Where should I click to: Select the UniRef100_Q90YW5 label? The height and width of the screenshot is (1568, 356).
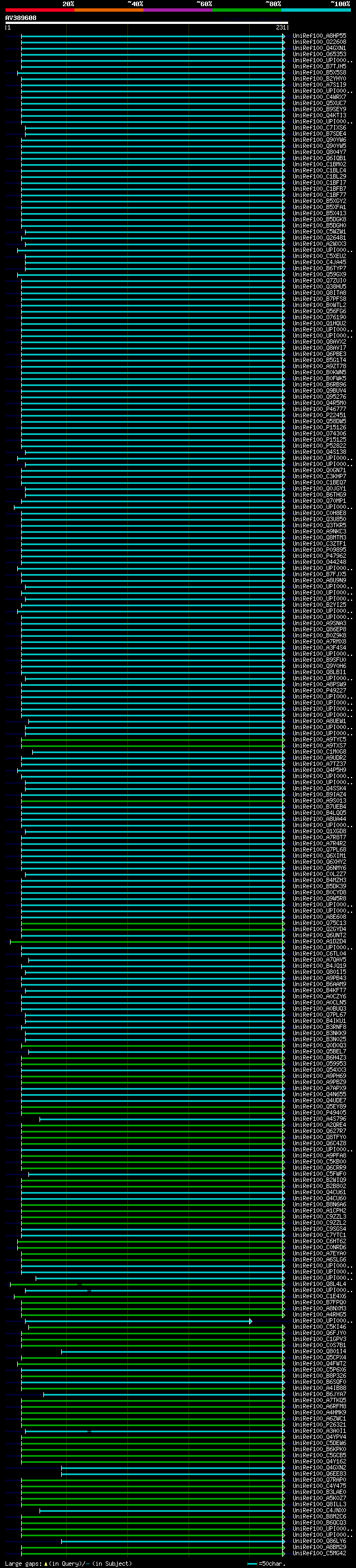(x=319, y=146)
